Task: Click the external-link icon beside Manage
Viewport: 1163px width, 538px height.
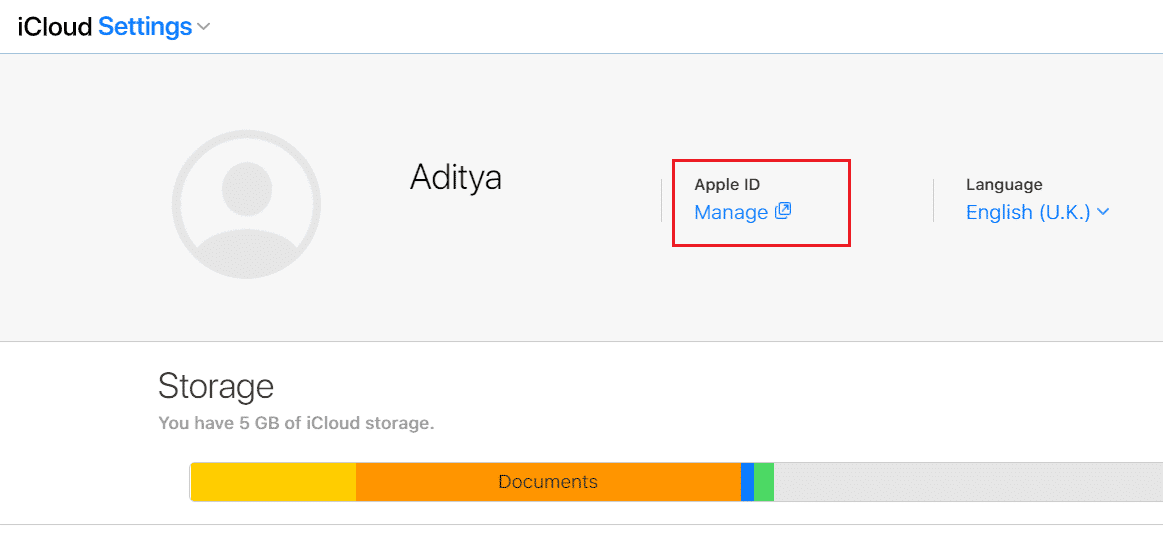Action: point(783,211)
